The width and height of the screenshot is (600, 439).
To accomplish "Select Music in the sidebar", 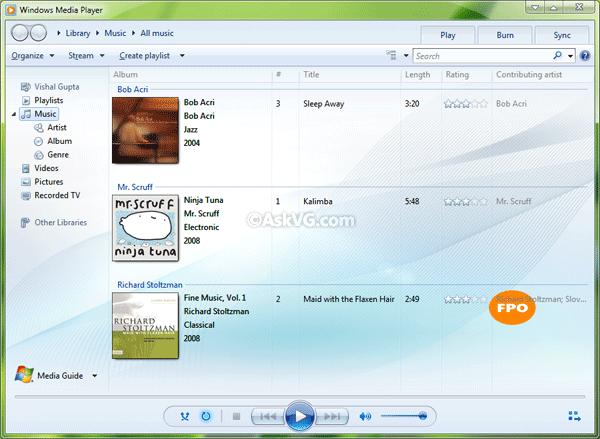I will [39, 114].
